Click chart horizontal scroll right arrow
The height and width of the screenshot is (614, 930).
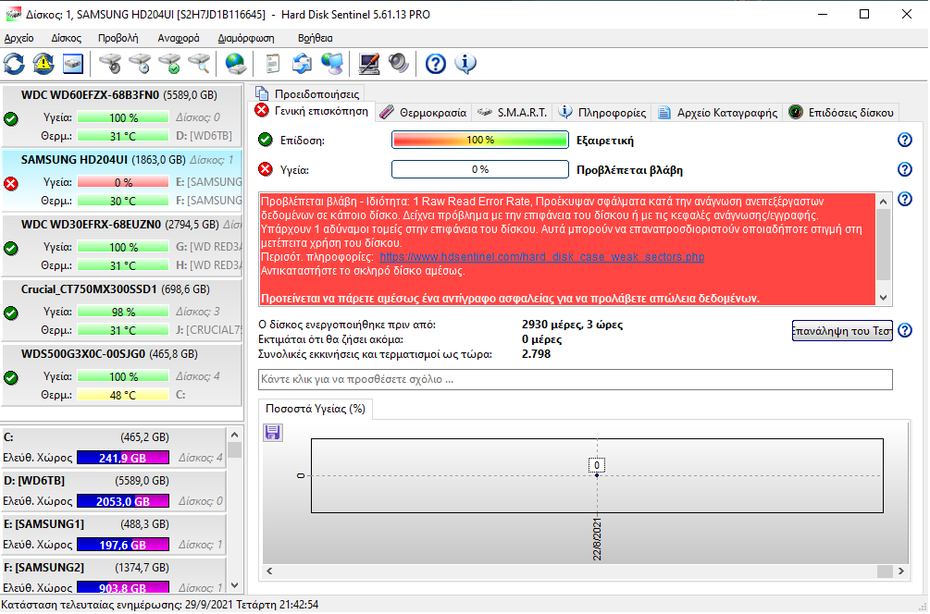[x=901, y=571]
